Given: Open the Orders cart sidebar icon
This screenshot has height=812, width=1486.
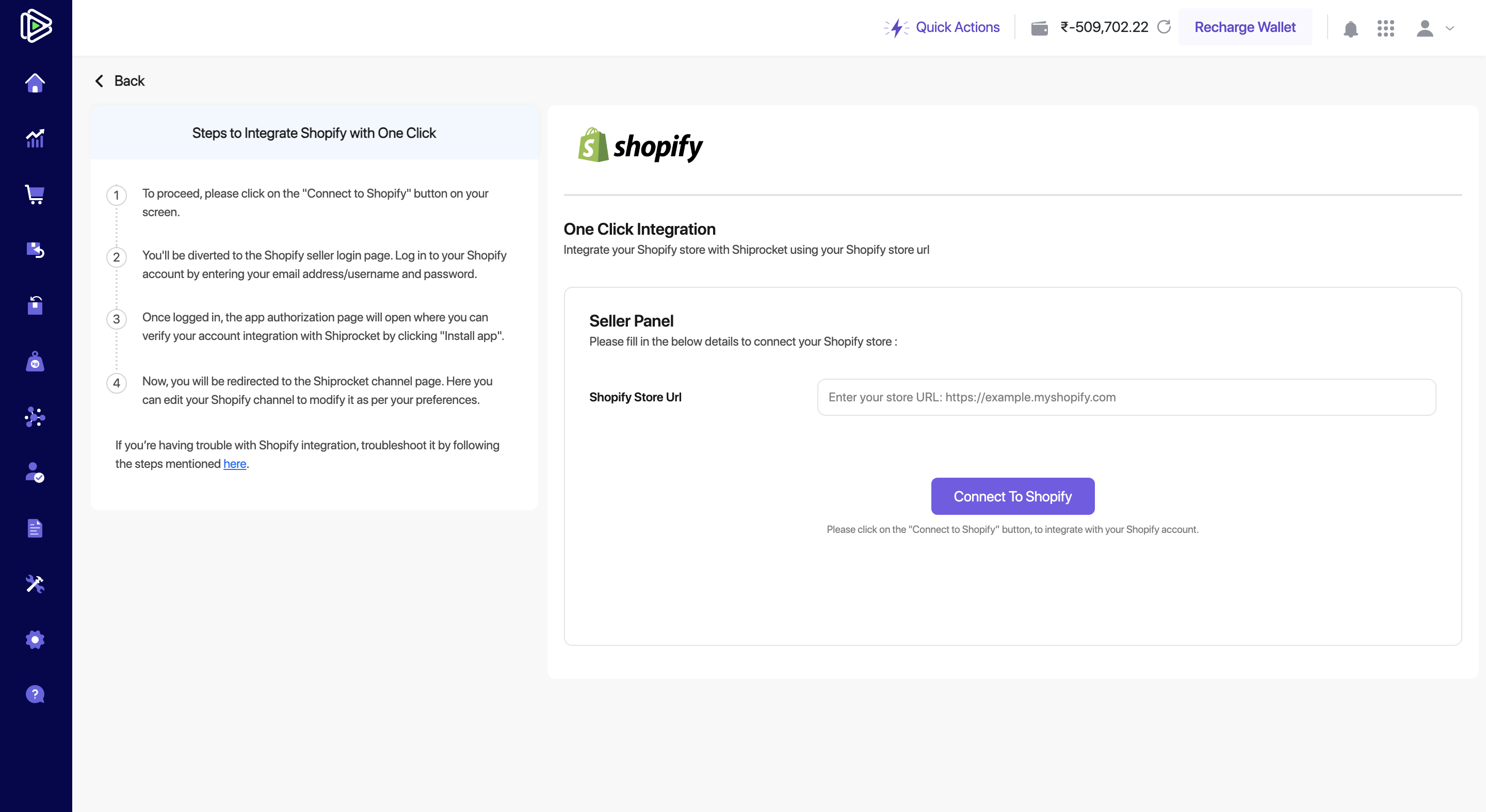Looking at the screenshot, I should 35,194.
